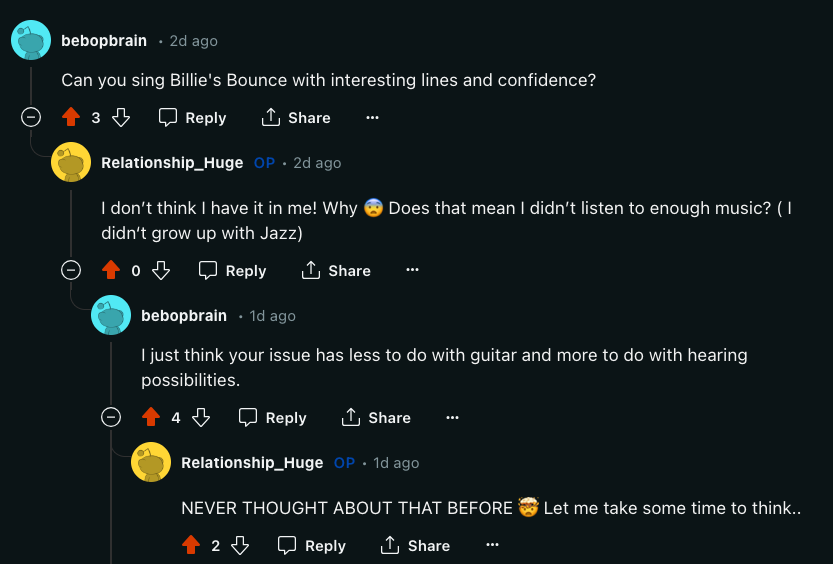The height and width of the screenshot is (564, 833).
Task: Share the "hearing possibilities" comment
Action: coord(376,418)
